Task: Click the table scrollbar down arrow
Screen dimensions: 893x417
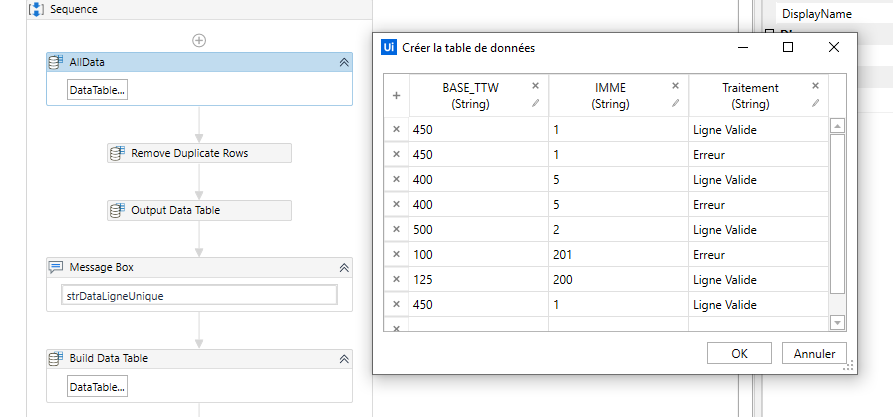Action: click(838, 322)
